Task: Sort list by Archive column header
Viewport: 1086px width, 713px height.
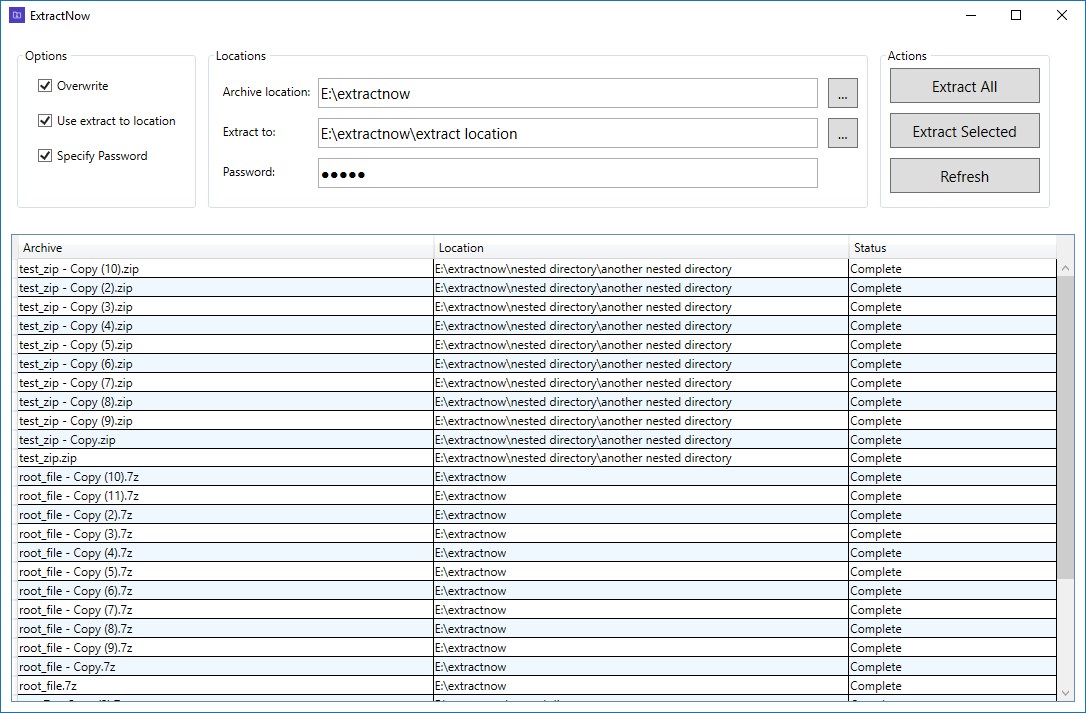Action: (226, 247)
